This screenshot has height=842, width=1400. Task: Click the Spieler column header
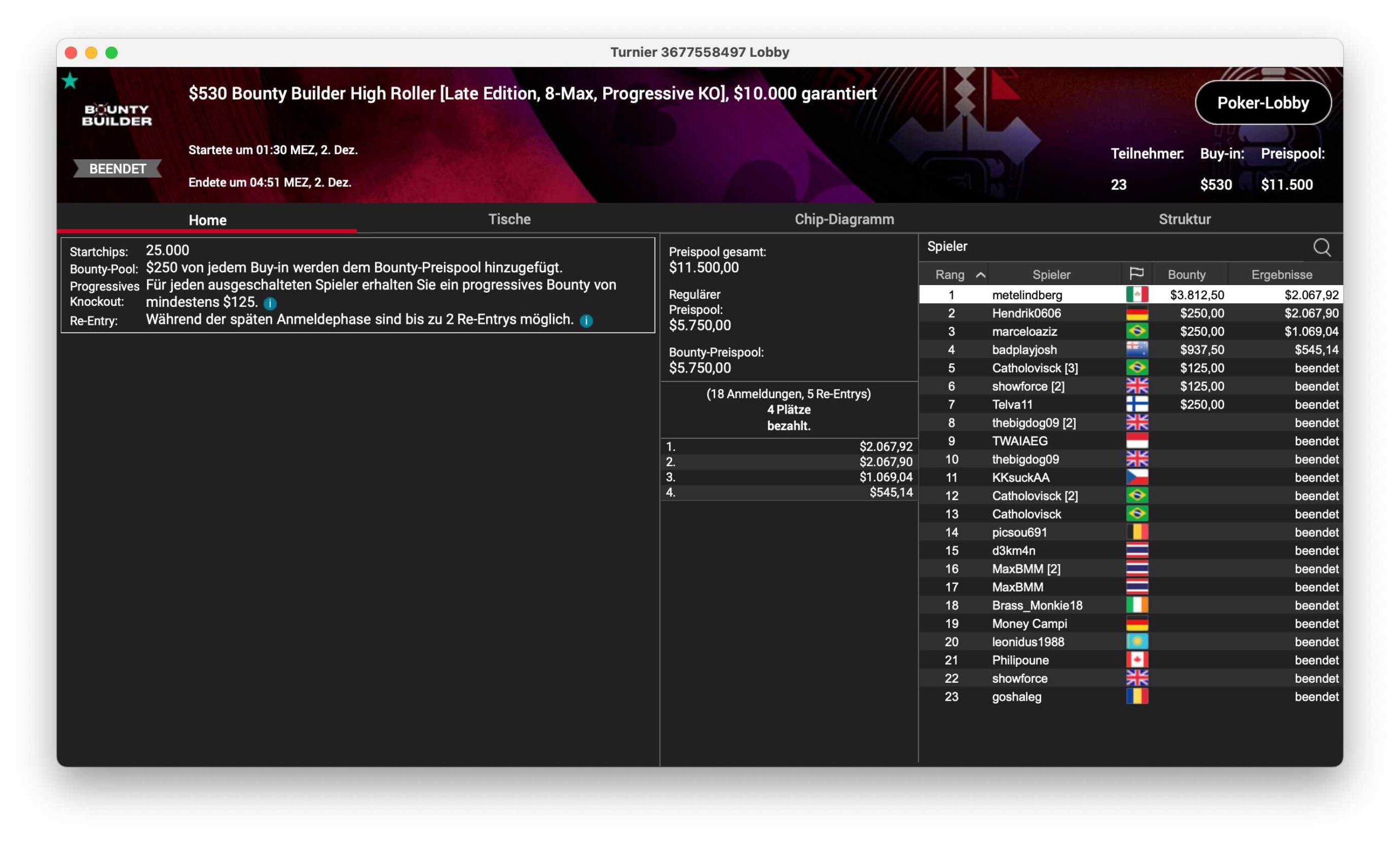[1051, 275]
